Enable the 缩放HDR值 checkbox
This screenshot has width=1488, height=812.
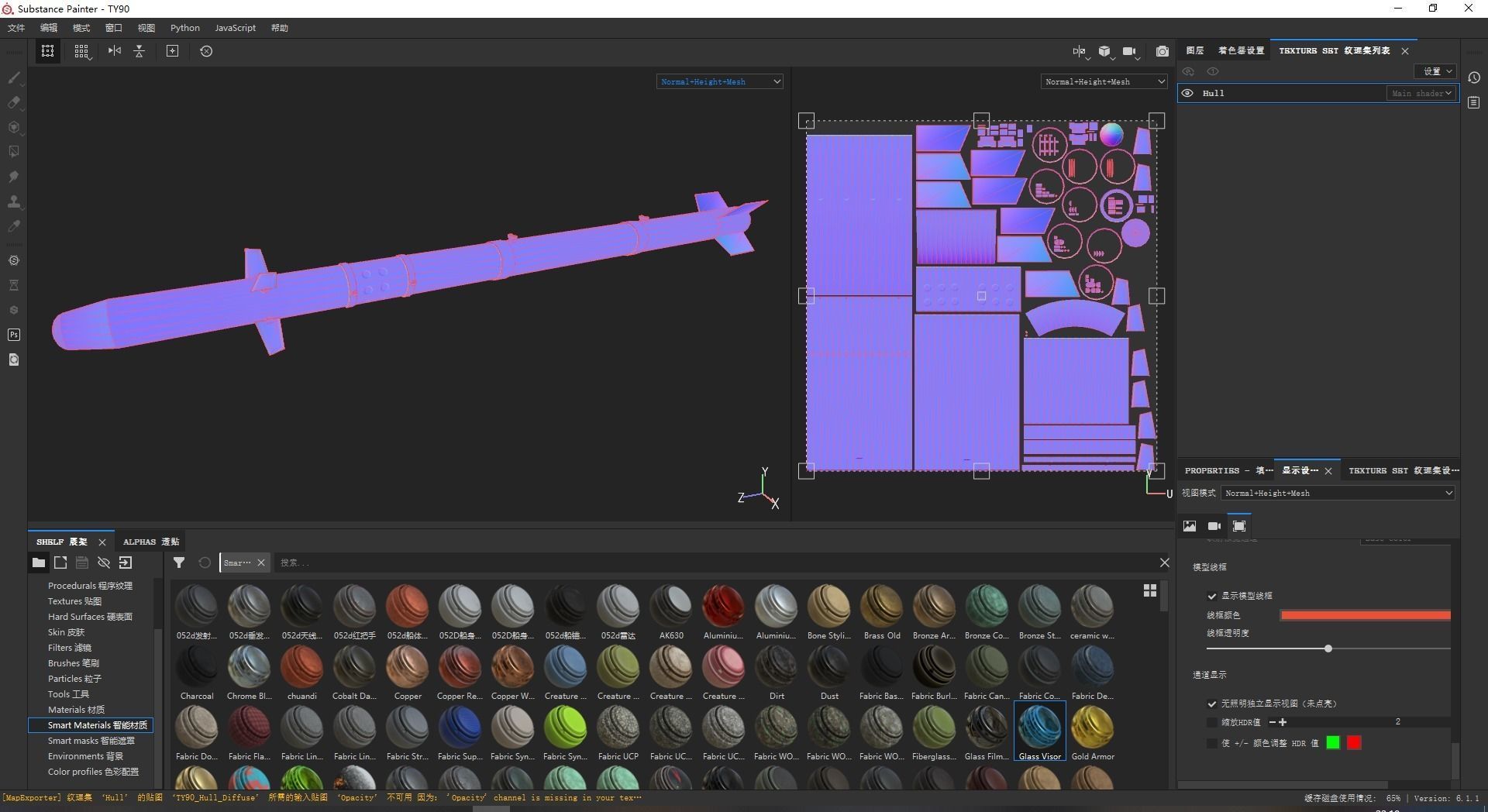(x=1211, y=722)
